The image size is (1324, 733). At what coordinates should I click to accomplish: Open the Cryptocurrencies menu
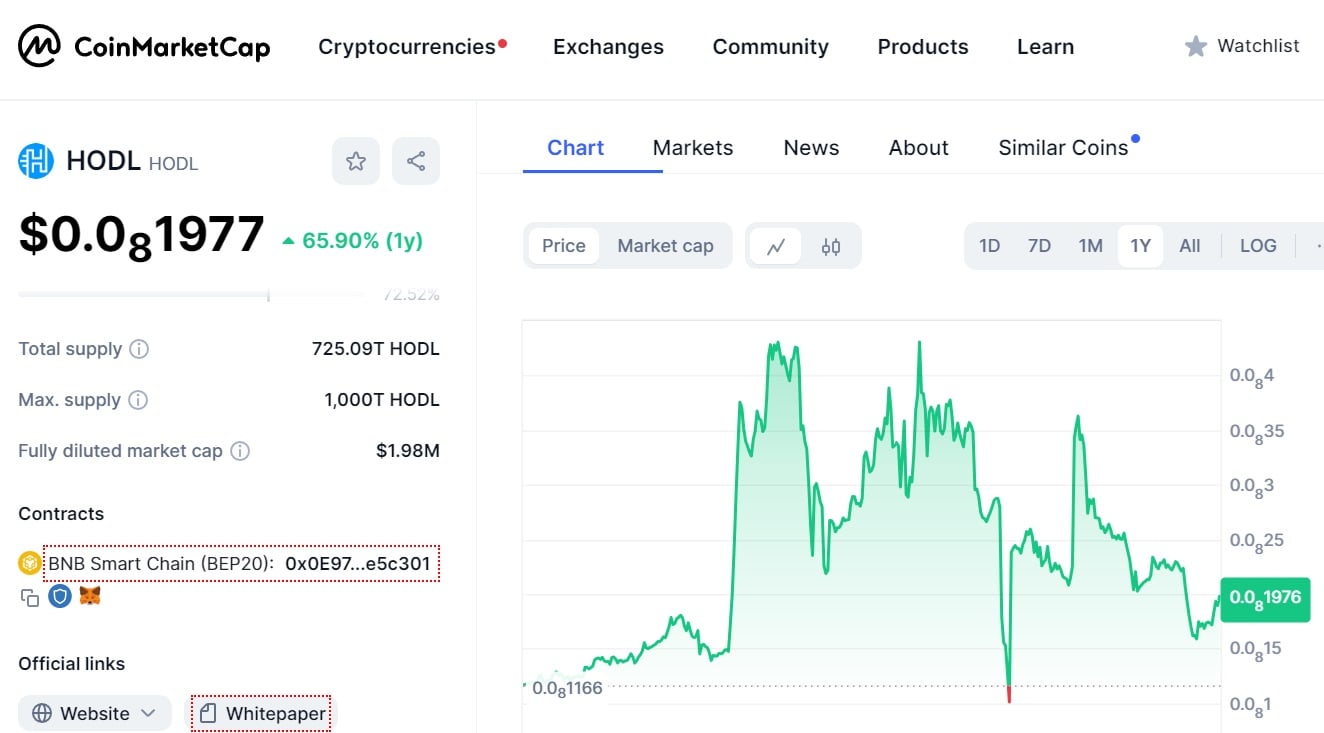(406, 46)
